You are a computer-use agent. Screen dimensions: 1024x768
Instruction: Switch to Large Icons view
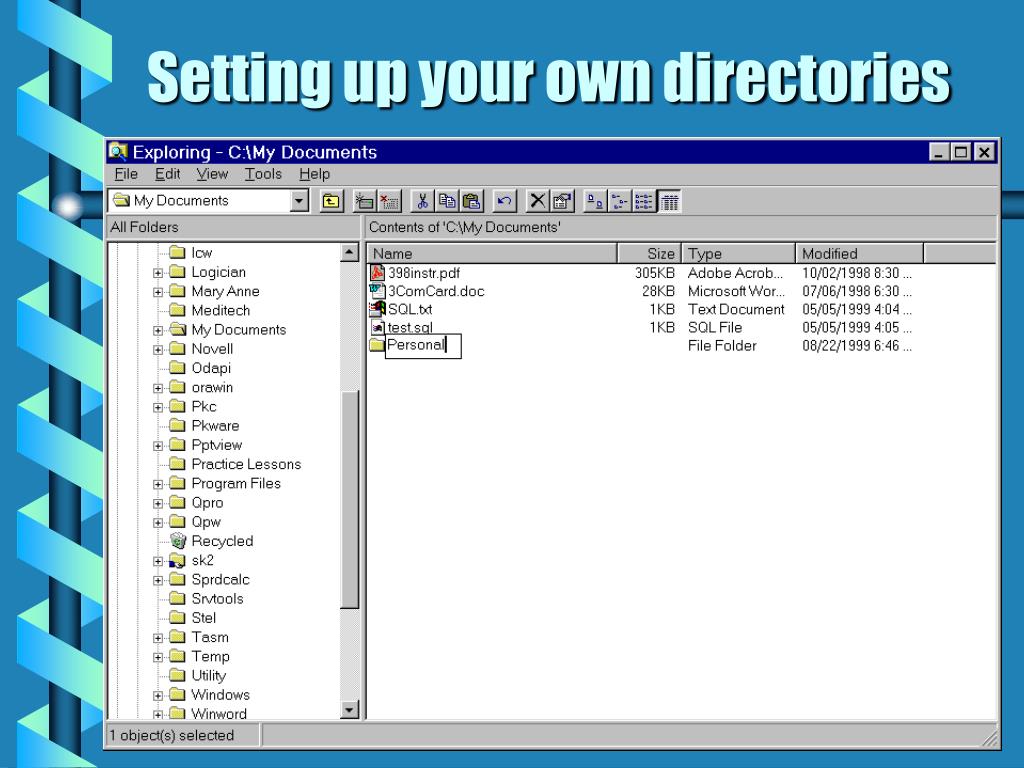595,201
